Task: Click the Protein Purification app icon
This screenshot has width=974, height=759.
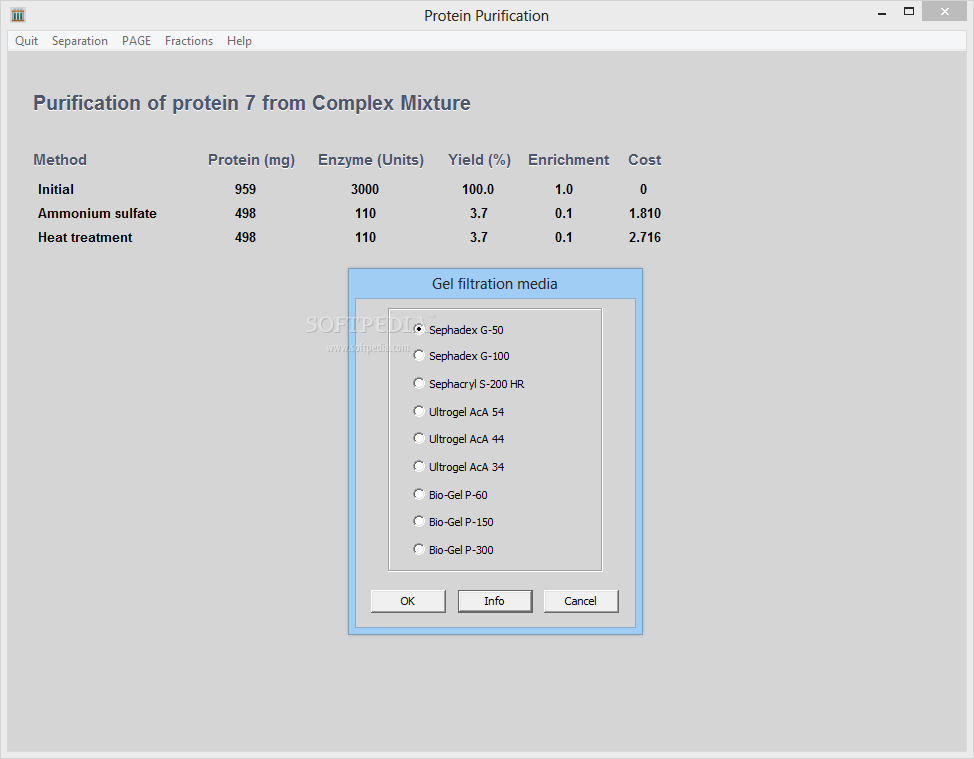Action: click(x=18, y=15)
